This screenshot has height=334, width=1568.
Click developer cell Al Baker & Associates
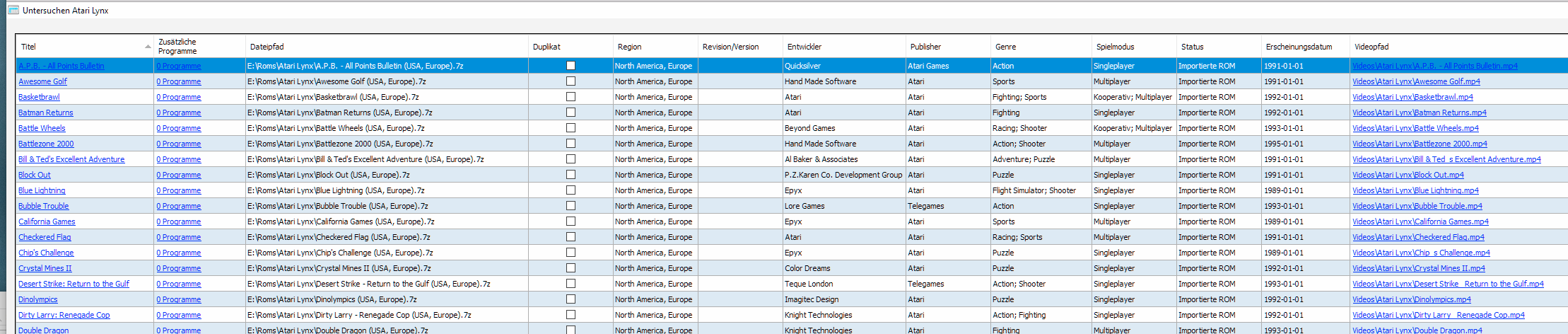(x=844, y=159)
